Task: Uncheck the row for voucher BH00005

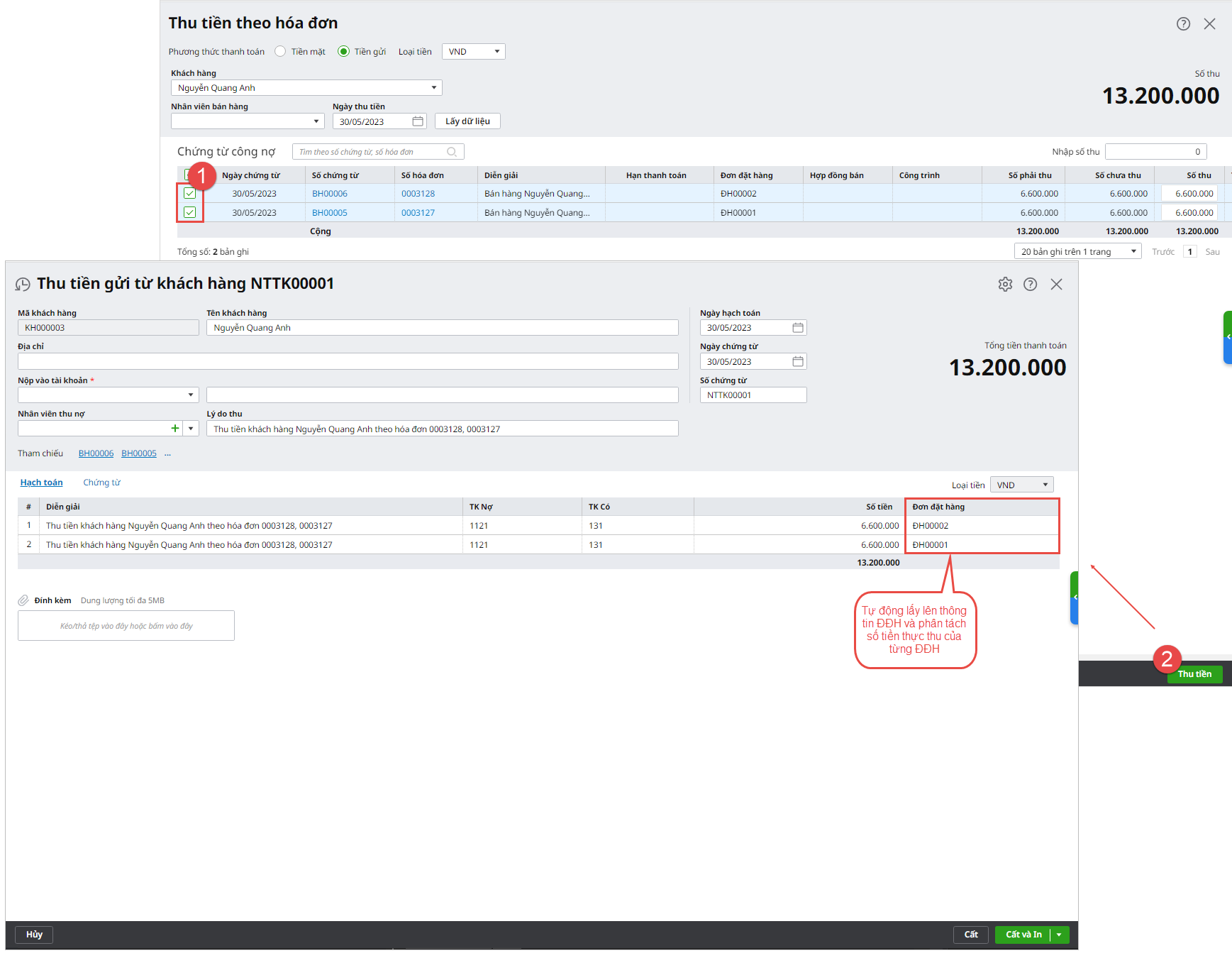Action: click(x=190, y=212)
